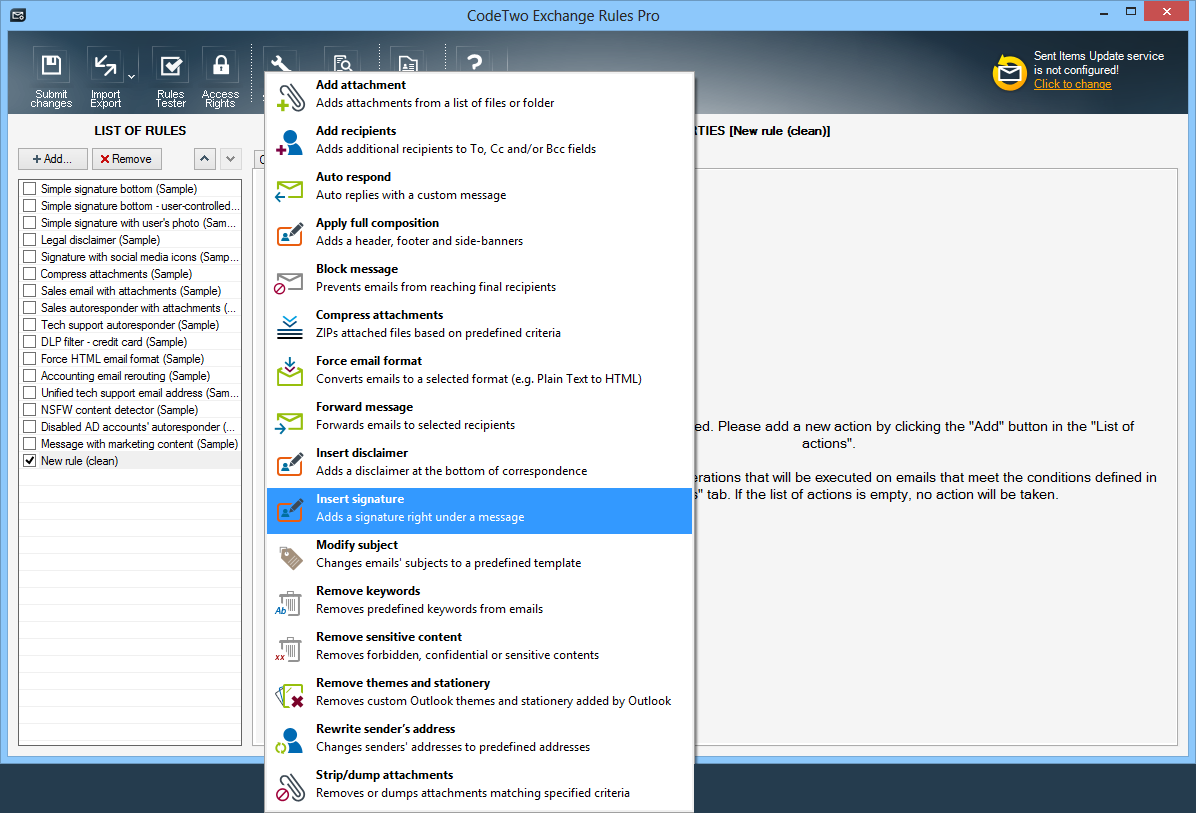Click the Compress attachments action icon
1196x813 pixels.
click(x=290, y=326)
